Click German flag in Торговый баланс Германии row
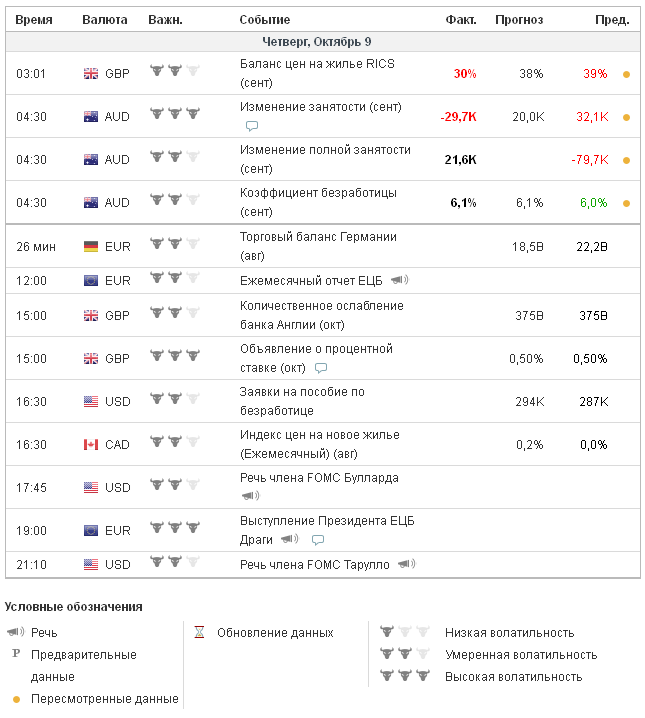 coord(91,245)
